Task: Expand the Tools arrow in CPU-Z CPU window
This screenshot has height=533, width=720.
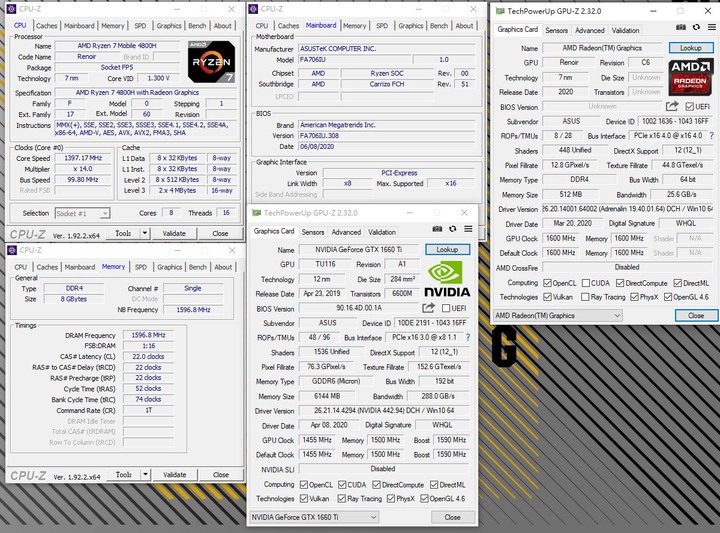Action: pos(145,233)
